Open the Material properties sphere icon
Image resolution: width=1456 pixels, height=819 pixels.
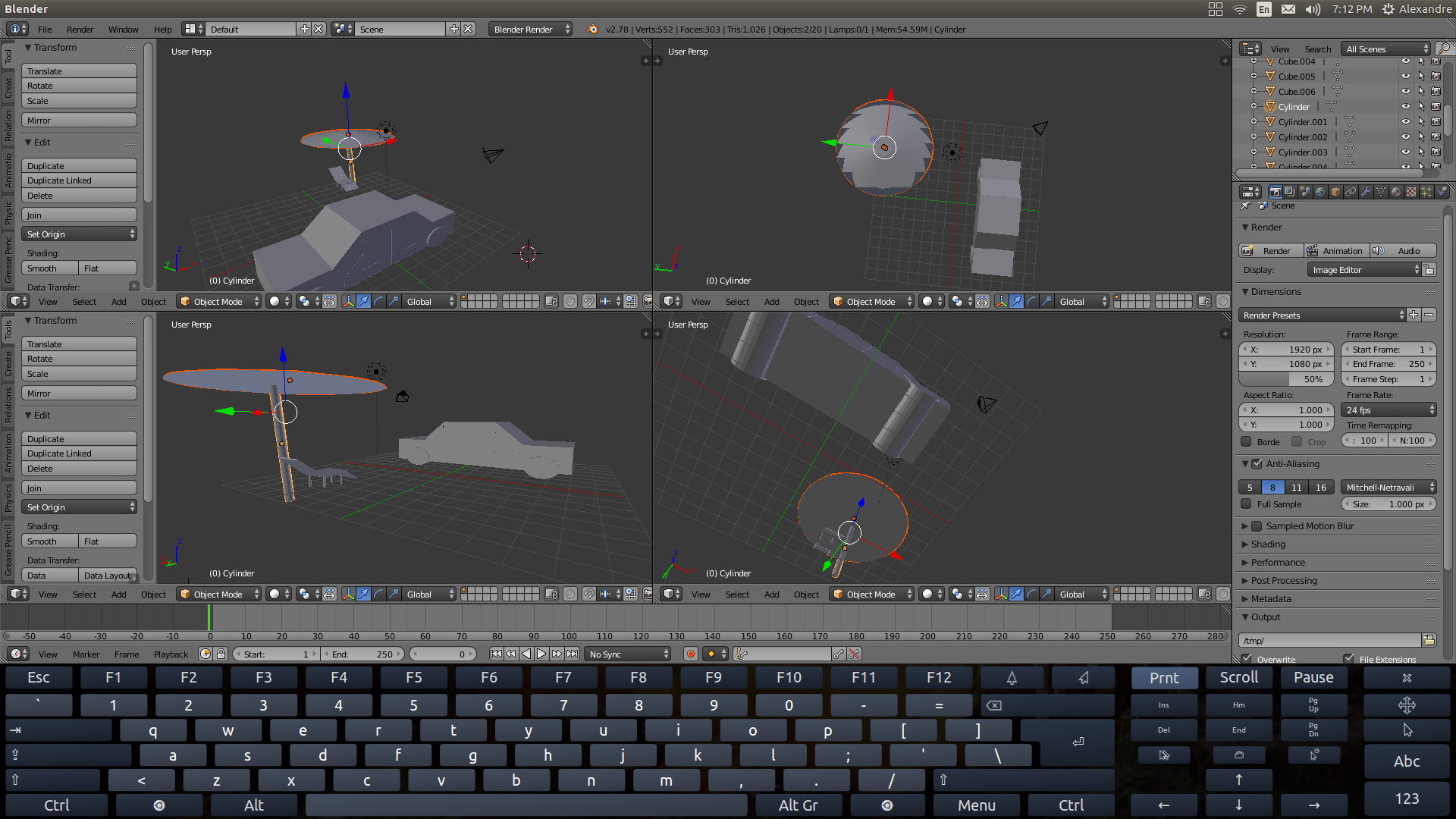click(x=1395, y=192)
